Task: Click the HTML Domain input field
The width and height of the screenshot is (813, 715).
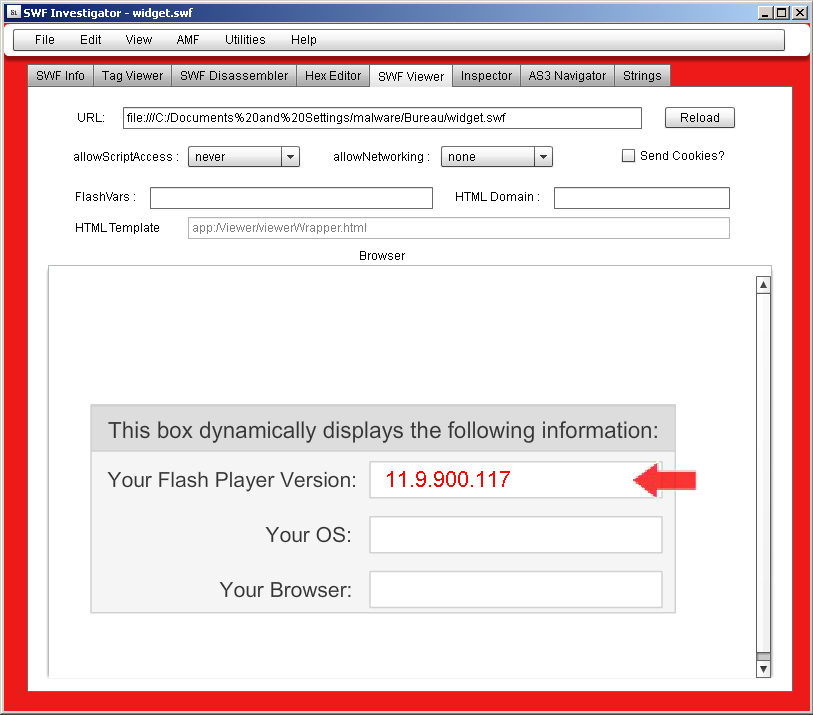Action: pyautogui.click(x=641, y=198)
